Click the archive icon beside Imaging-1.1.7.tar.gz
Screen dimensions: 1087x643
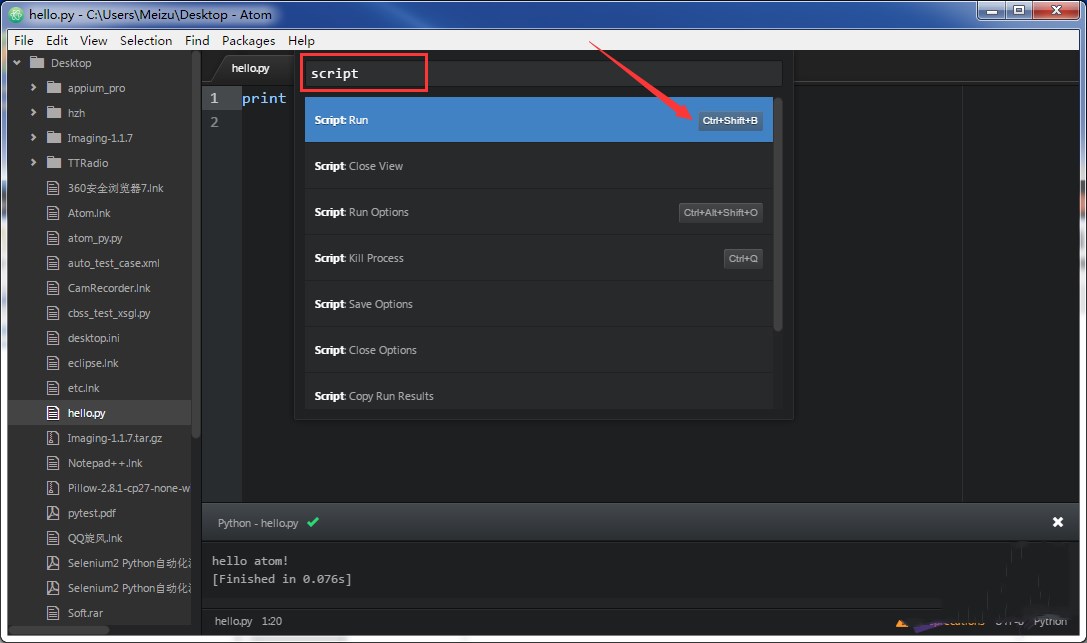tap(53, 438)
